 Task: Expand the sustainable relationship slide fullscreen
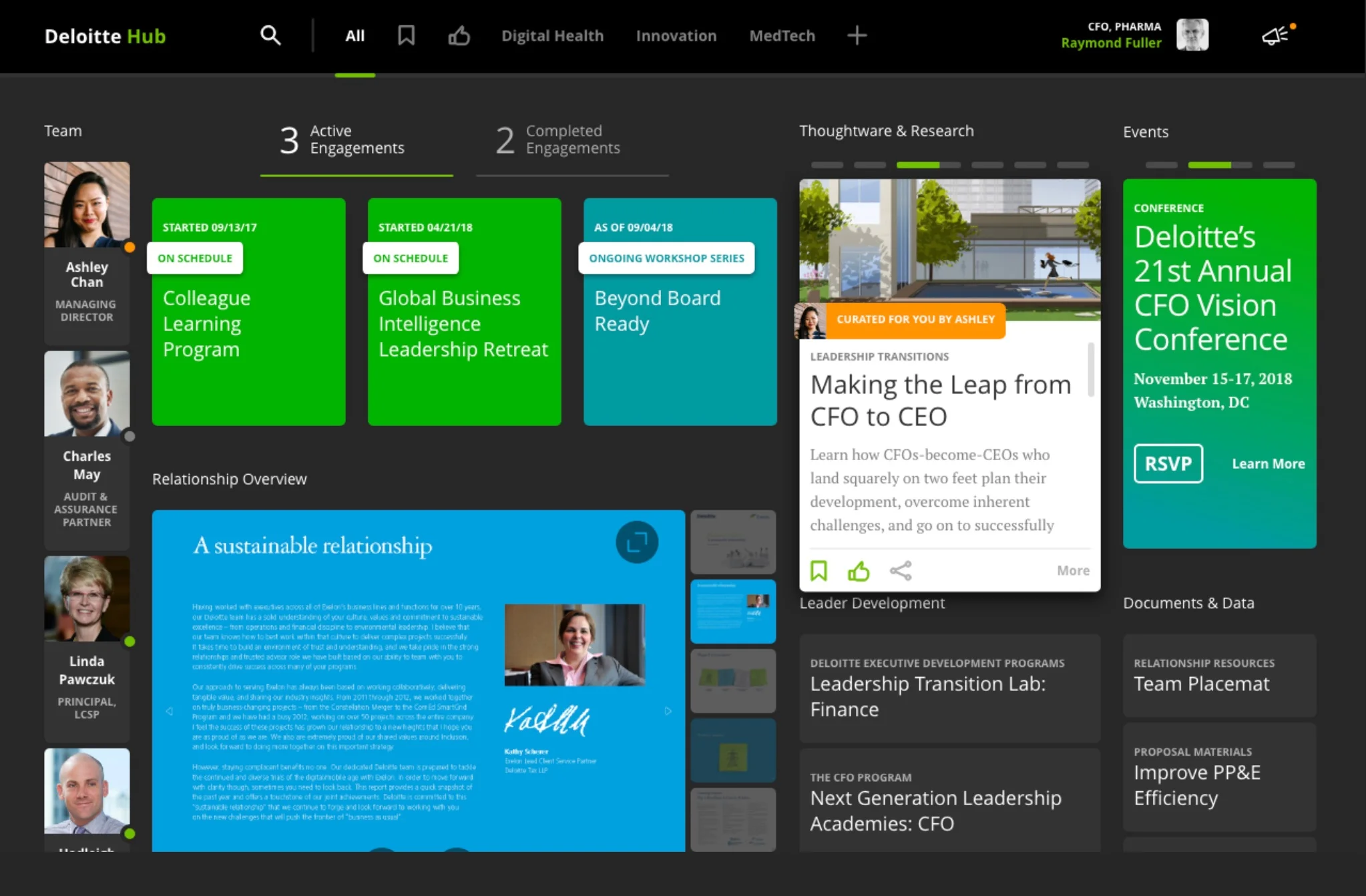(x=636, y=542)
